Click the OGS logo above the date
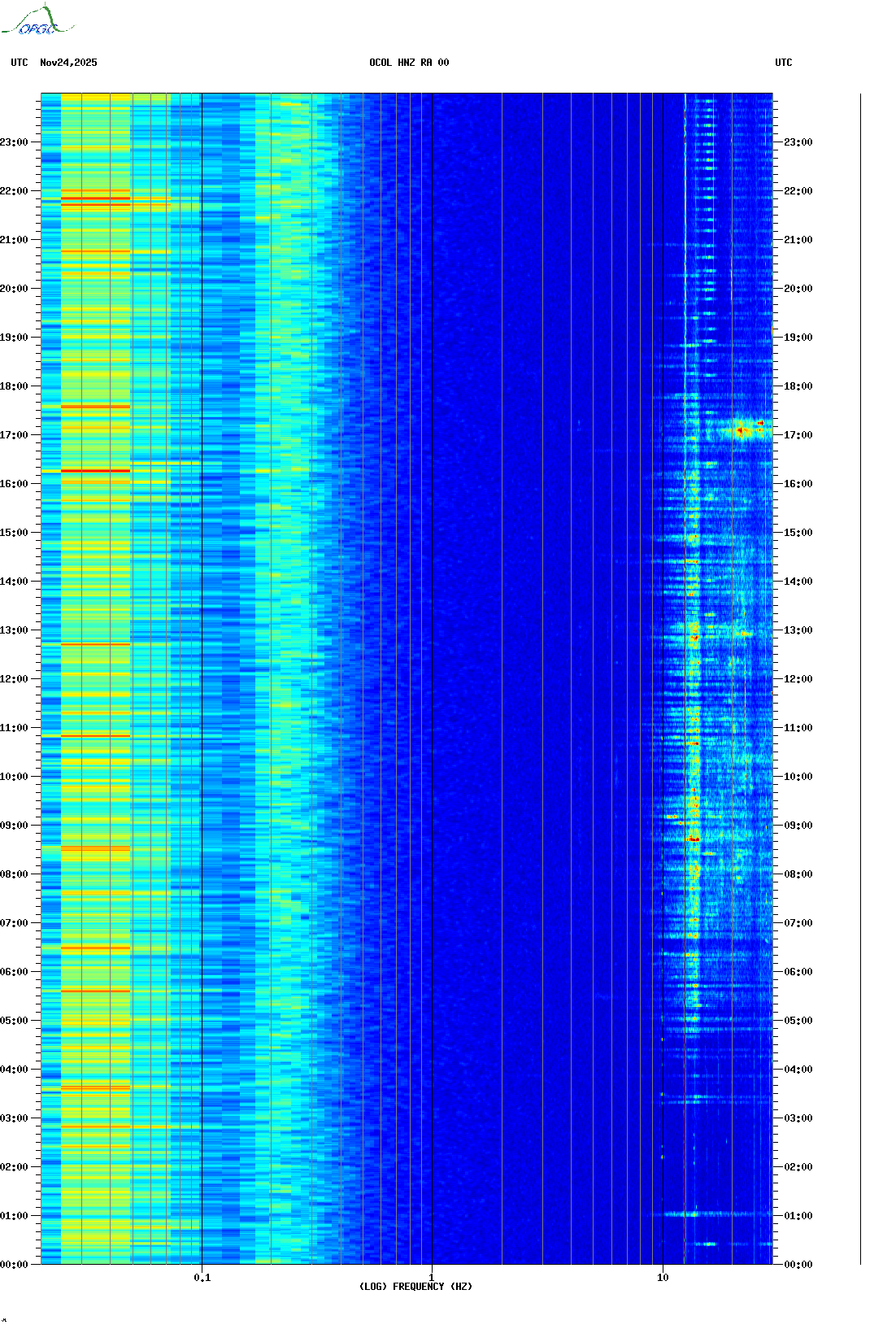The height and width of the screenshot is (1329, 896). coord(37,20)
